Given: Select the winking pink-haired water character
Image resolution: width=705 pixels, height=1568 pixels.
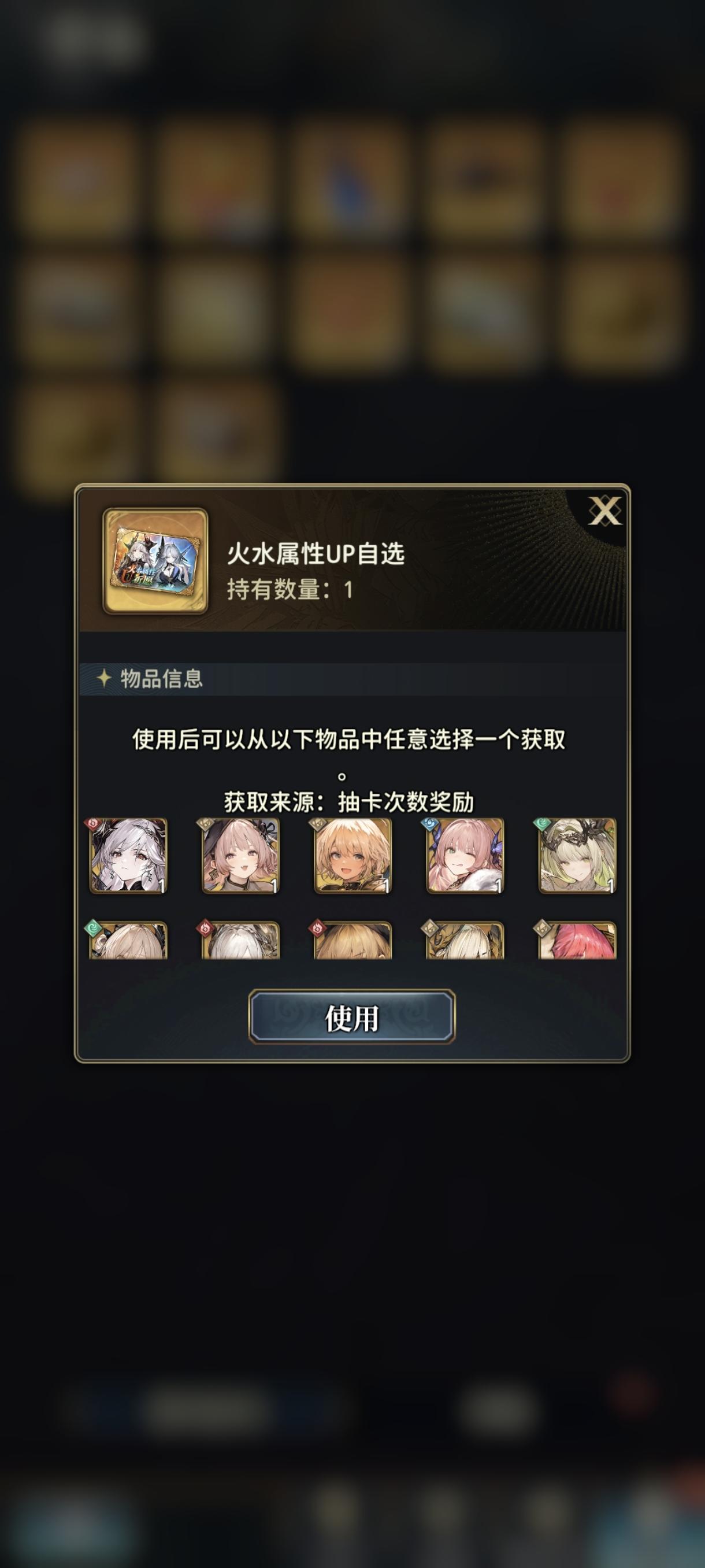Looking at the screenshot, I should pyautogui.click(x=465, y=856).
